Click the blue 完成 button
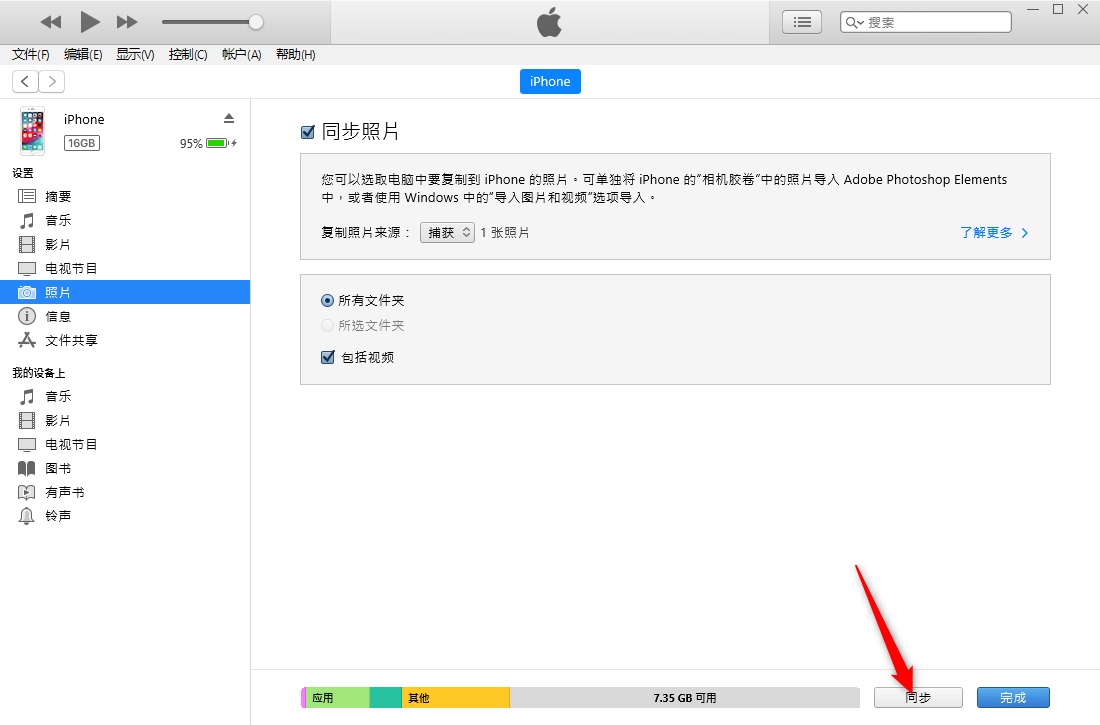 (x=1013, y=698)
